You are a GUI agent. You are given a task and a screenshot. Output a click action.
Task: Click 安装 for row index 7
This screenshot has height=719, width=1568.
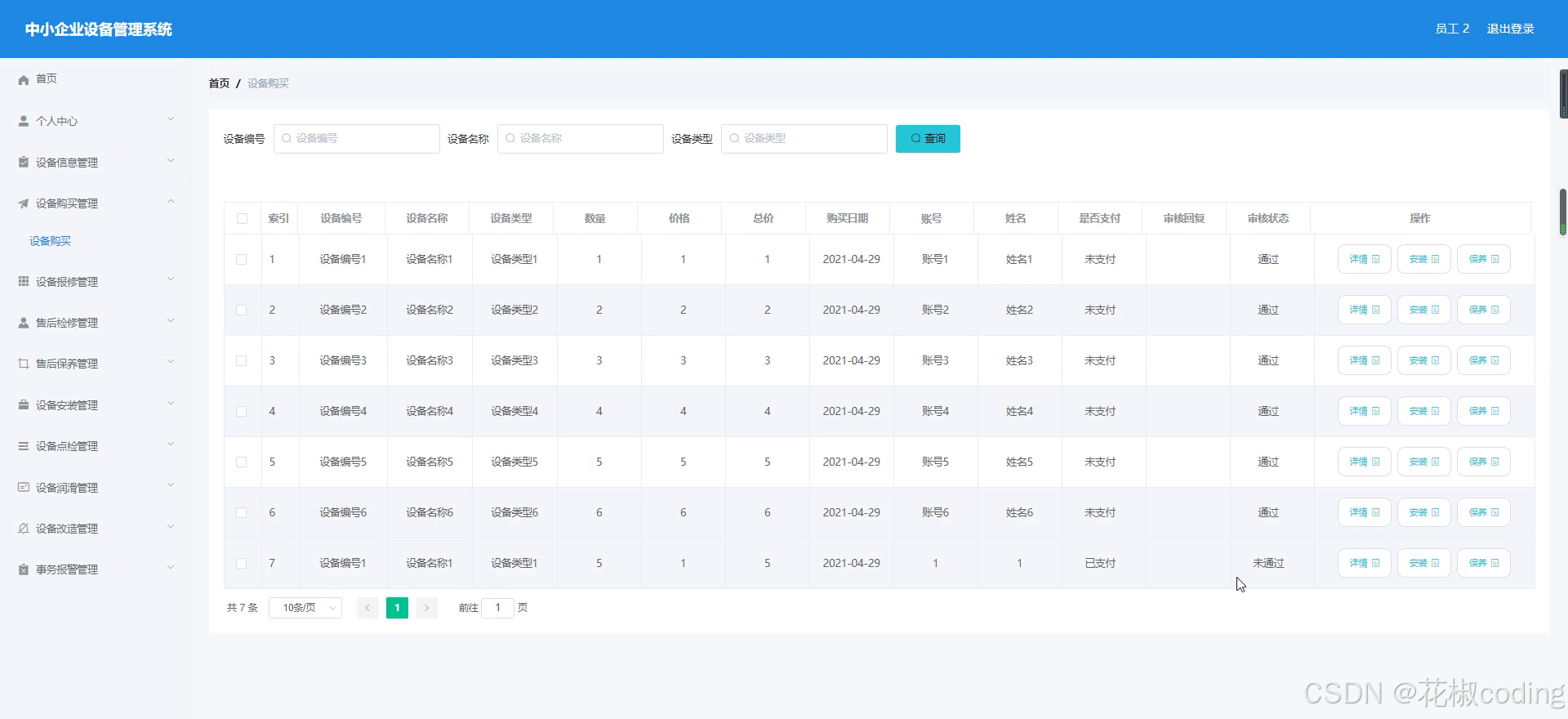[1424, 563]
